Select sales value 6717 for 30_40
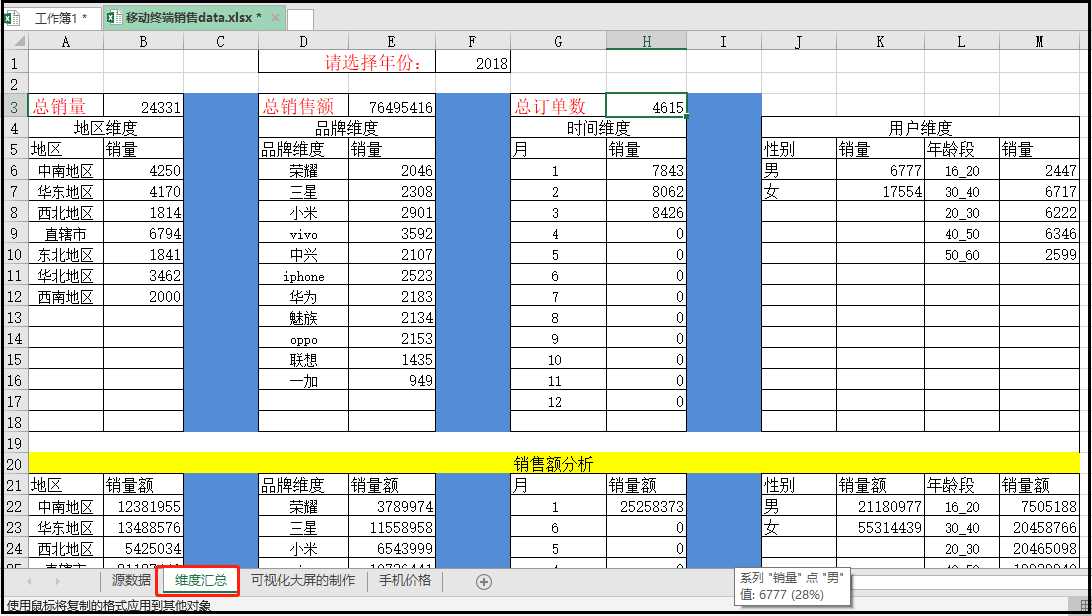 coord(1039,191)
